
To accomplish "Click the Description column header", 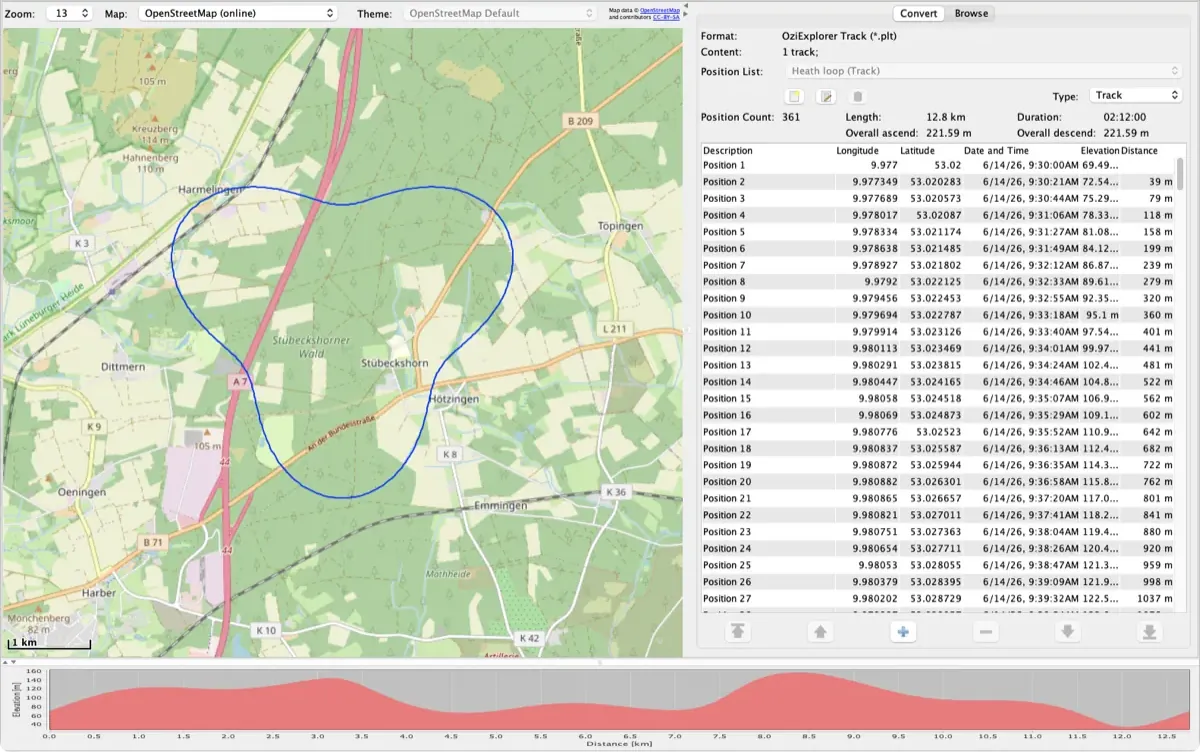I will click(767, 151).
